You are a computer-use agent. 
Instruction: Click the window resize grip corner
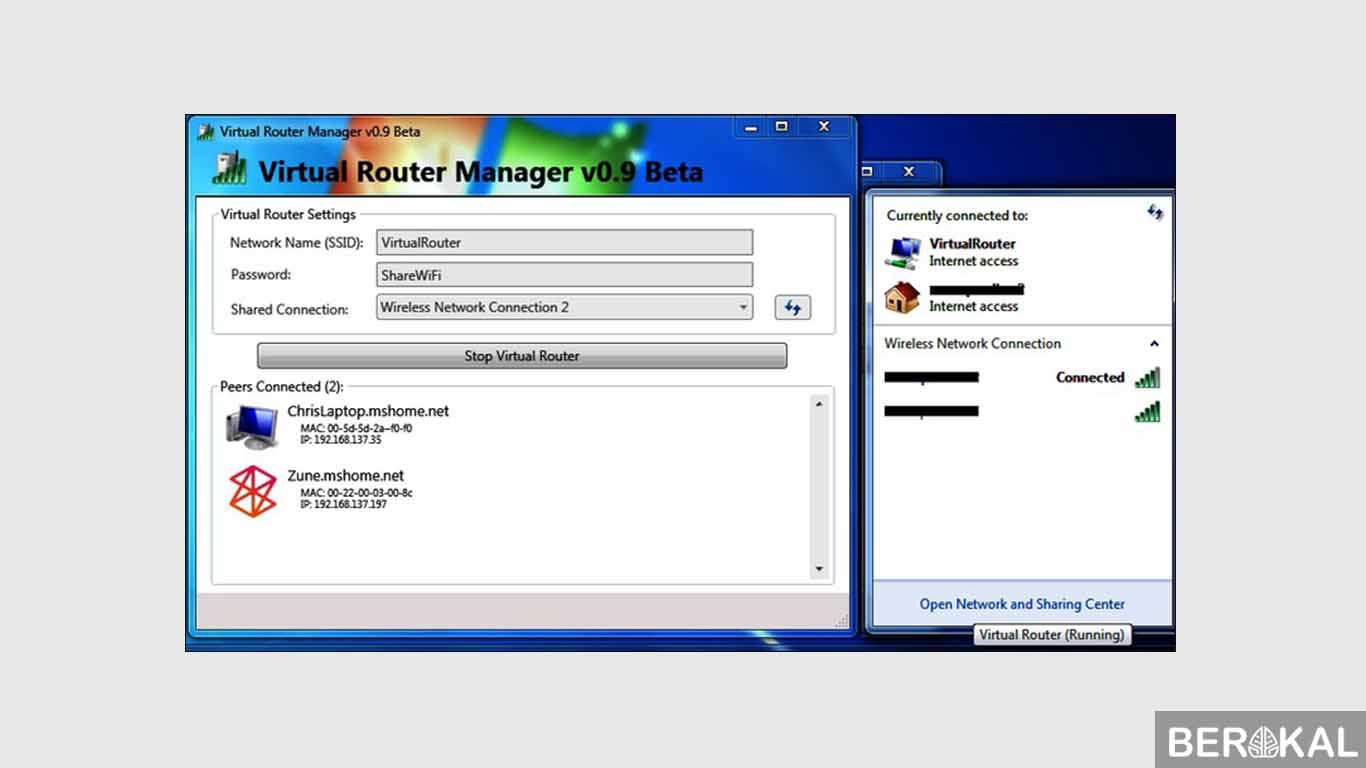pos(841,621)
